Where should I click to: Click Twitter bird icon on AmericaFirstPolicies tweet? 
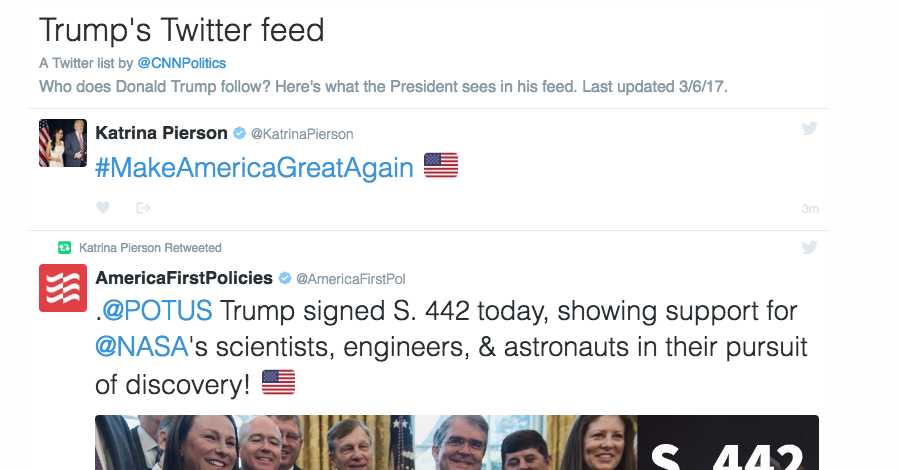pos(810,247)
